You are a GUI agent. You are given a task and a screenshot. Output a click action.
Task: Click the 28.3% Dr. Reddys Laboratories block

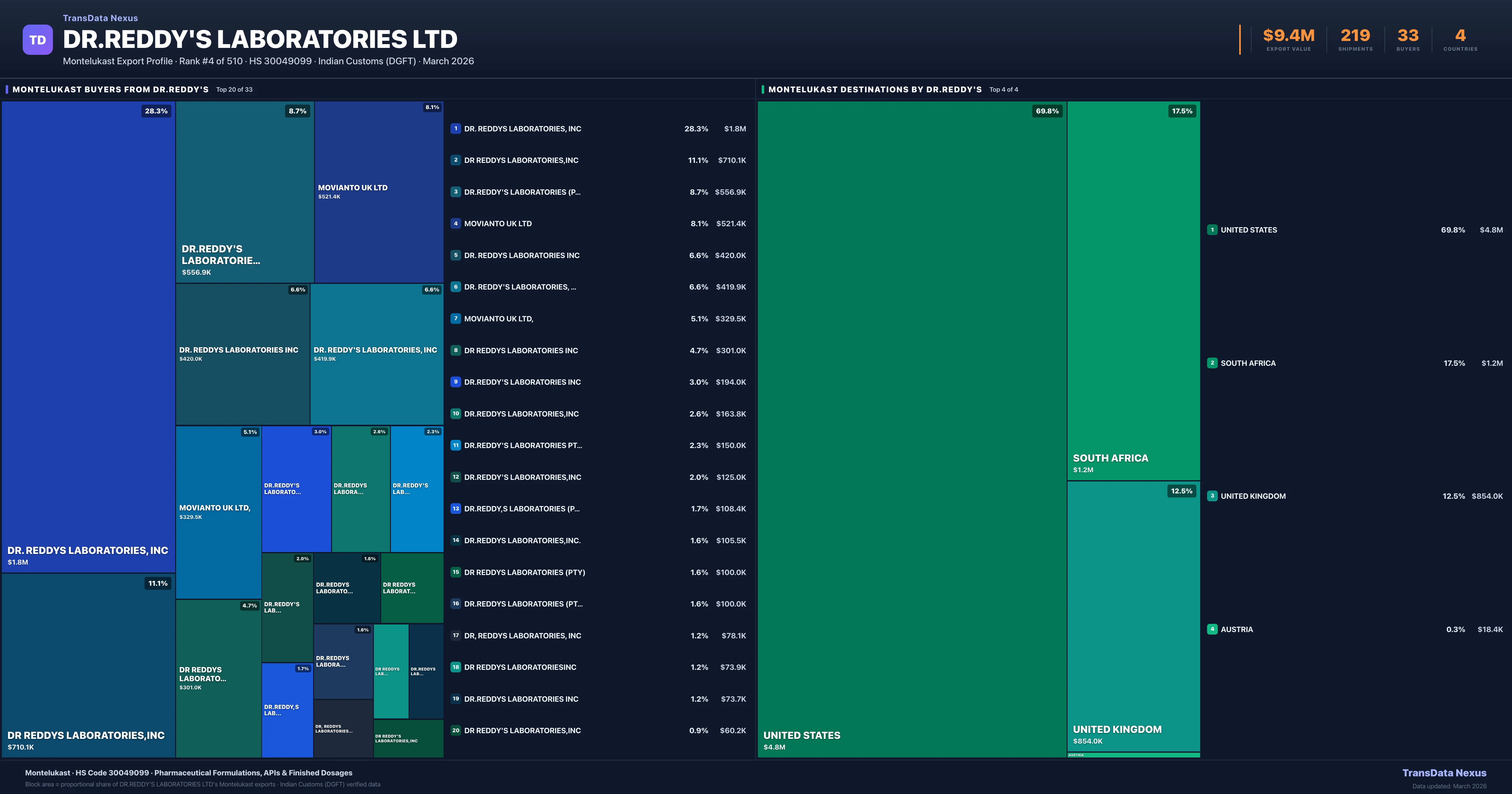point(88,337)
